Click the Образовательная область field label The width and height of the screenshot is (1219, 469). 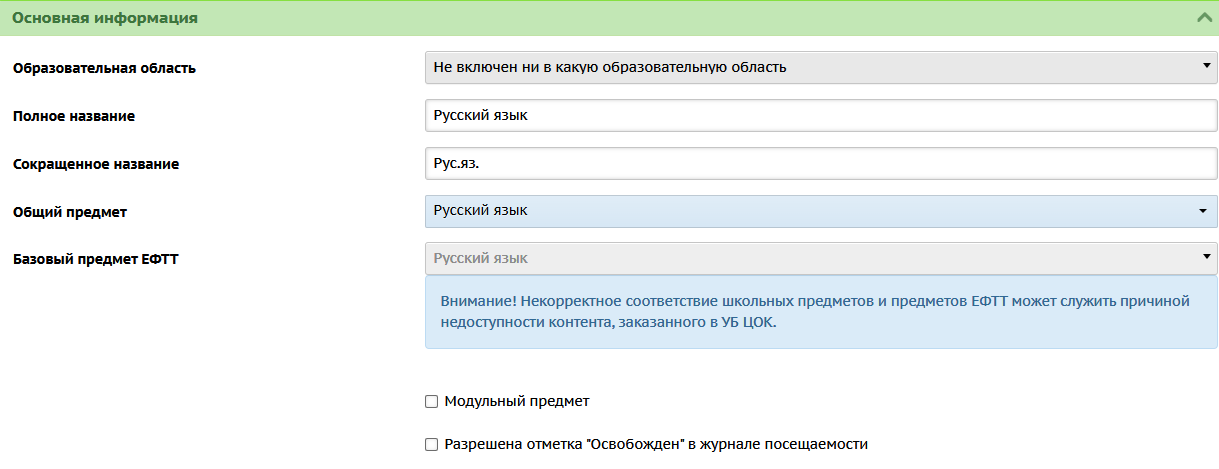[104, 68]
